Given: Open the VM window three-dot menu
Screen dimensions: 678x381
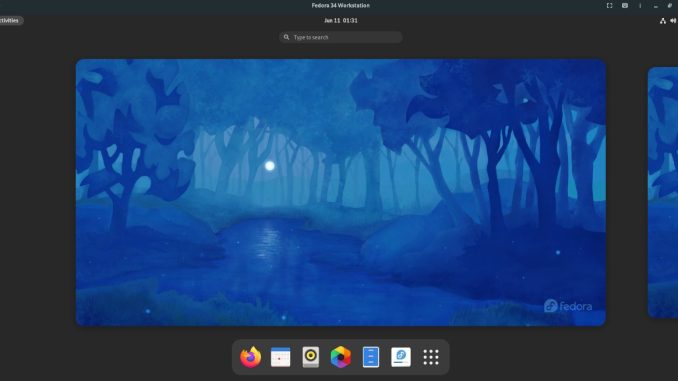Looking at the screenshot, I should coord(640,6).
